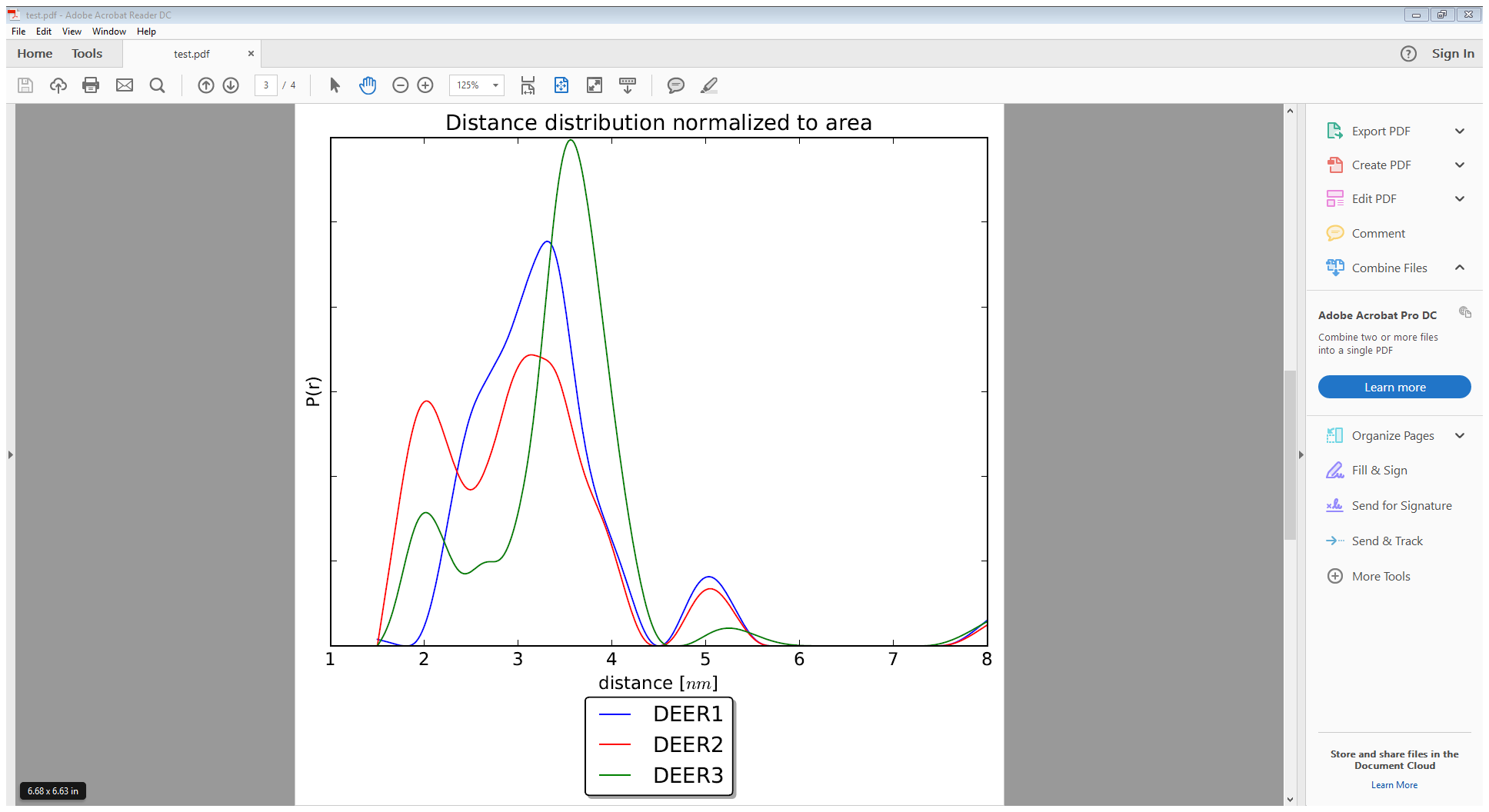Collapse the Combine Files section
Image resolution: width=1489 pixels, height=812 pixels.
[1459, 268]
